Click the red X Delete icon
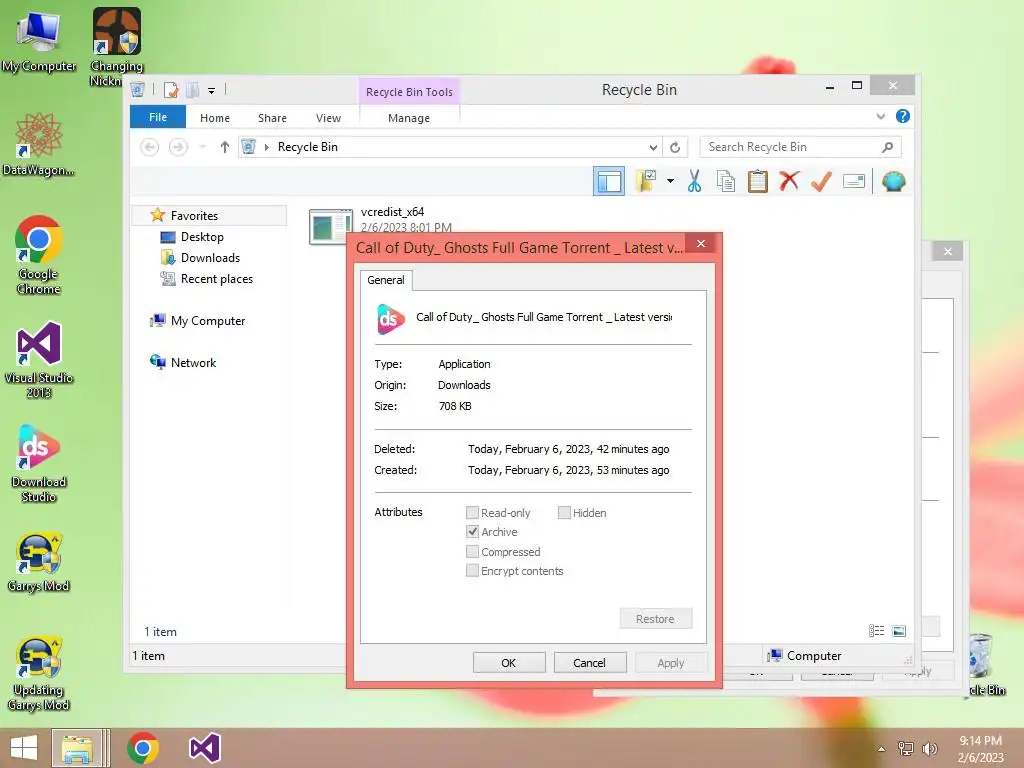 tap(789, 181)
